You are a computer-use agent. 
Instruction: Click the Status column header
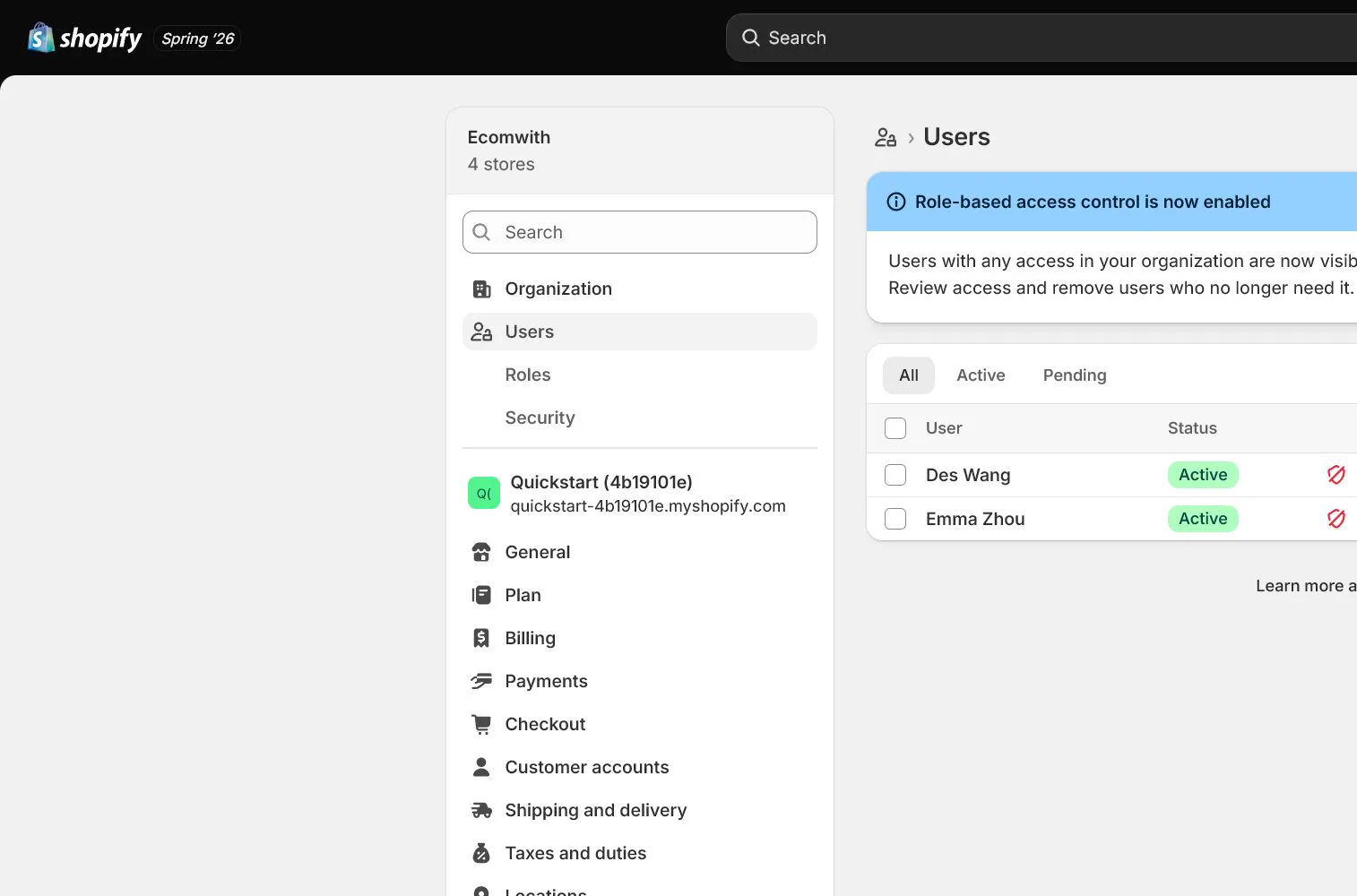coord(1192,428)
